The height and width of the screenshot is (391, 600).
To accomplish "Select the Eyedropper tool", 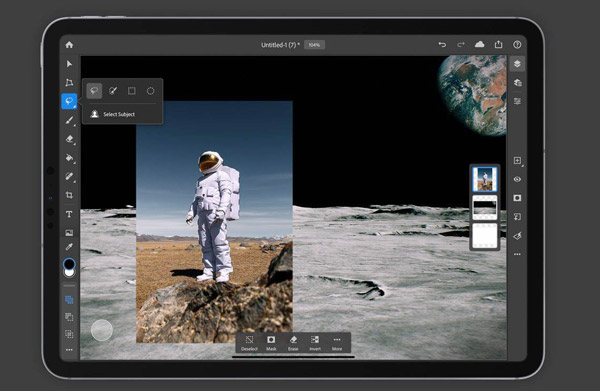I will coord(69,247).
